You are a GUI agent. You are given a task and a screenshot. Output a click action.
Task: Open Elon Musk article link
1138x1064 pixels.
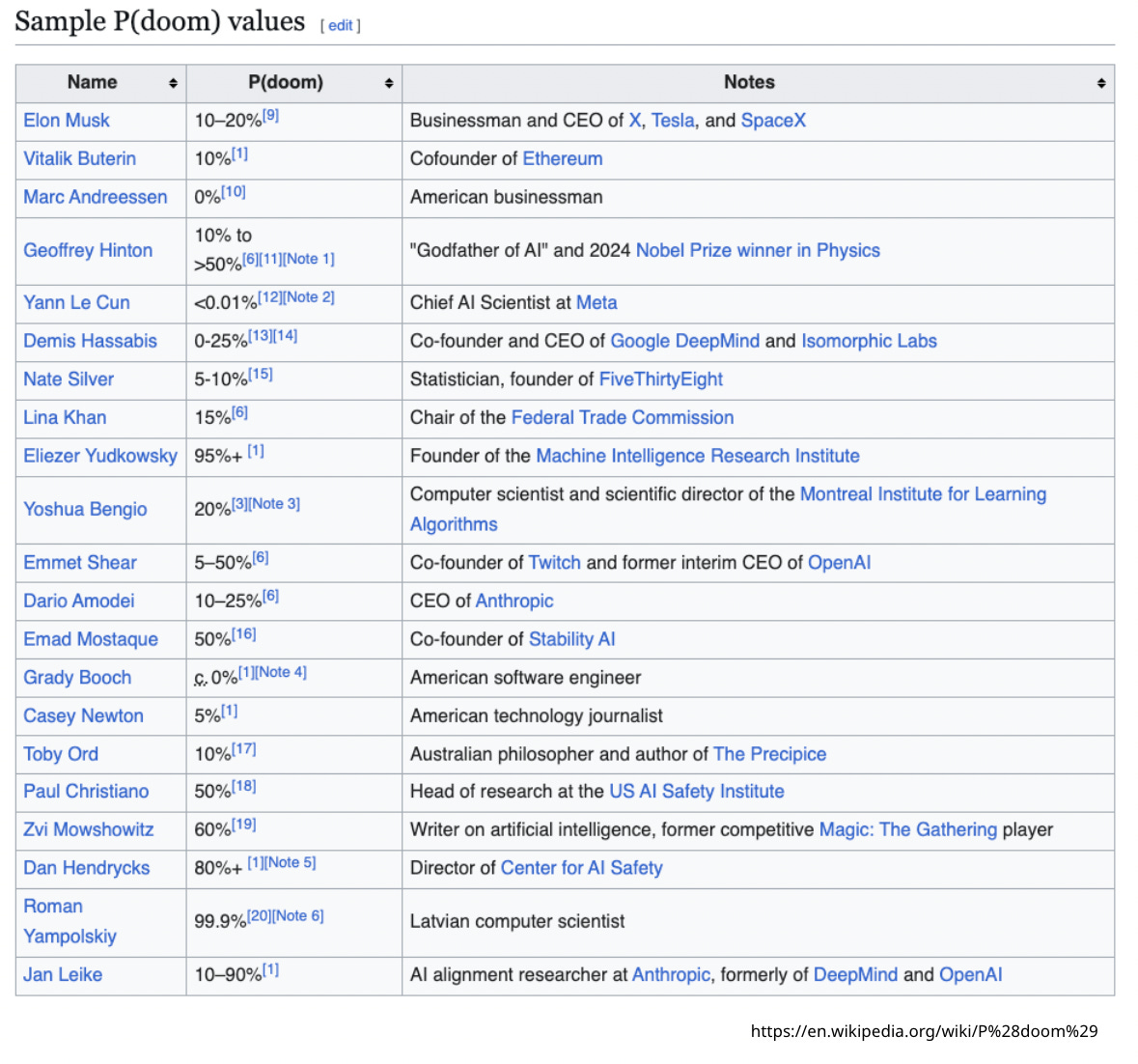66,121
